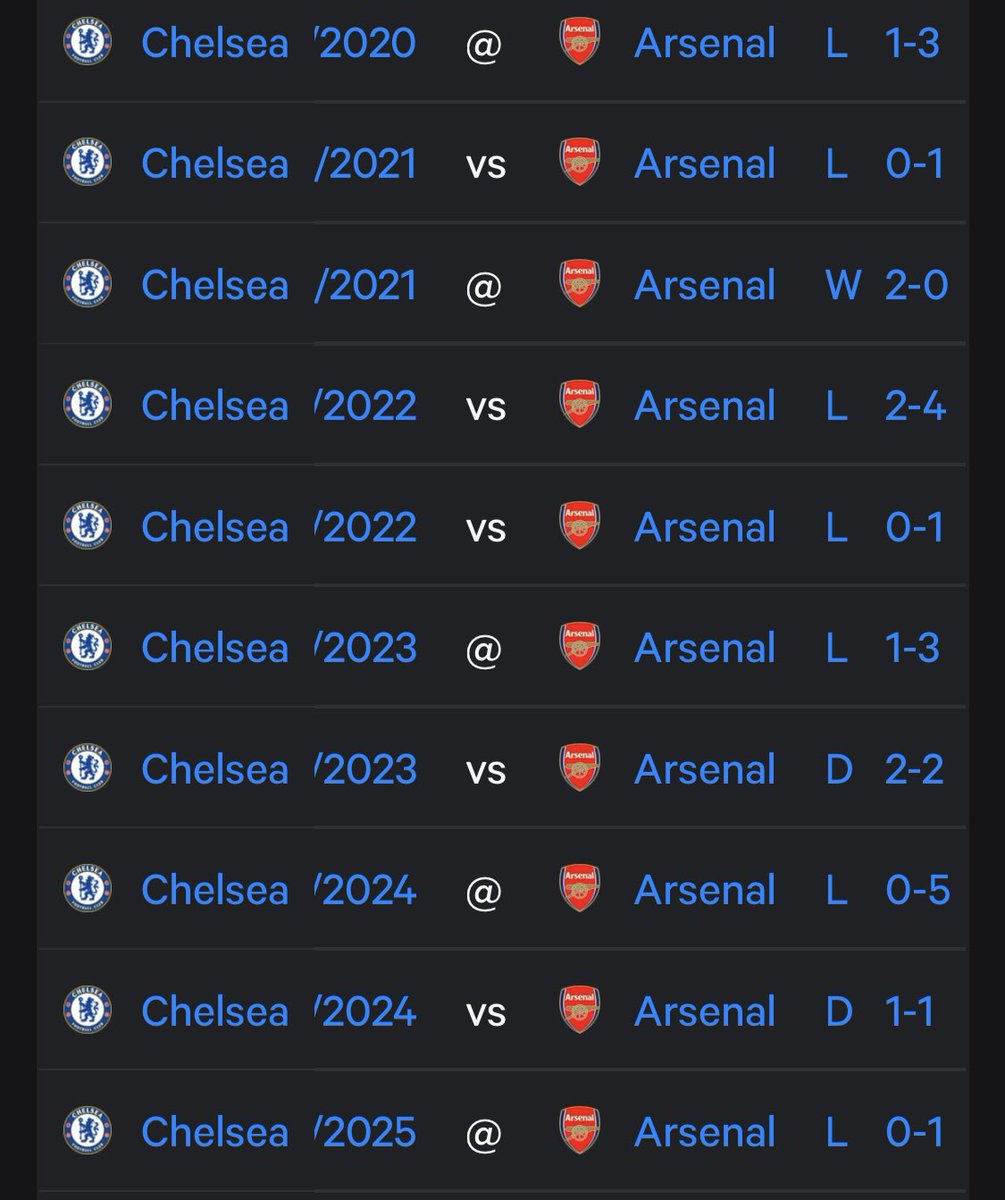Select the /2025 date link
Viewport: 1005px width, 1200px height.
click(x=365, y=1132)
